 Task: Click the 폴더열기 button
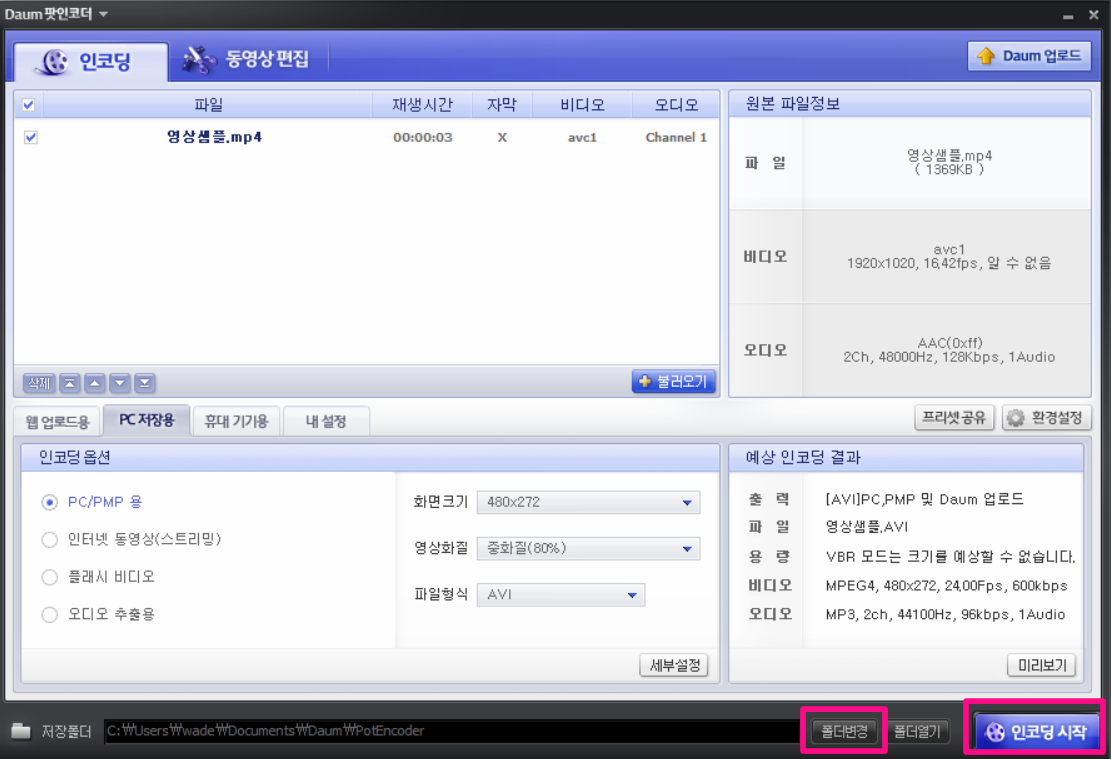click(917, 731)
